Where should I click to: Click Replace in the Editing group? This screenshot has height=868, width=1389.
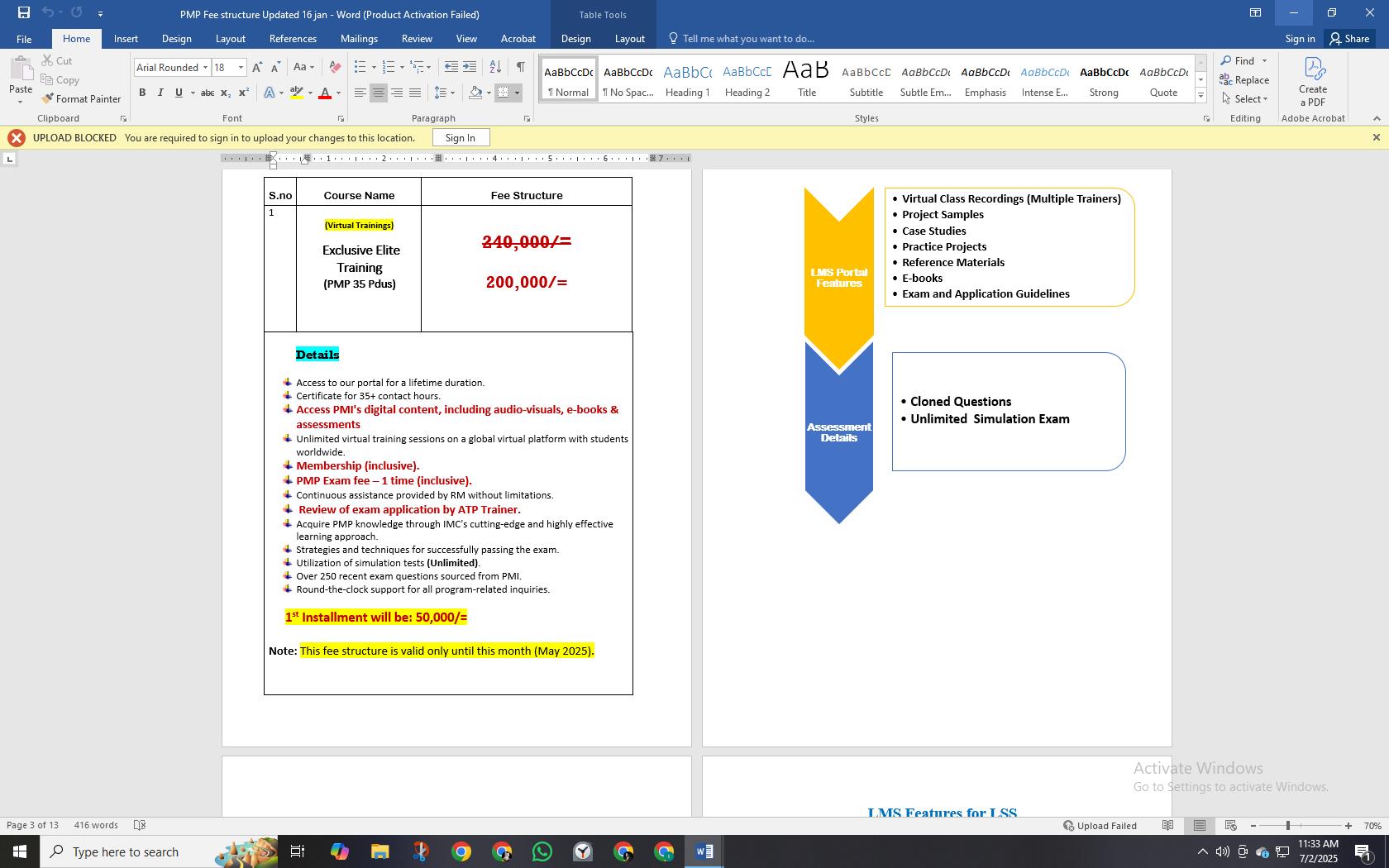1244,79
